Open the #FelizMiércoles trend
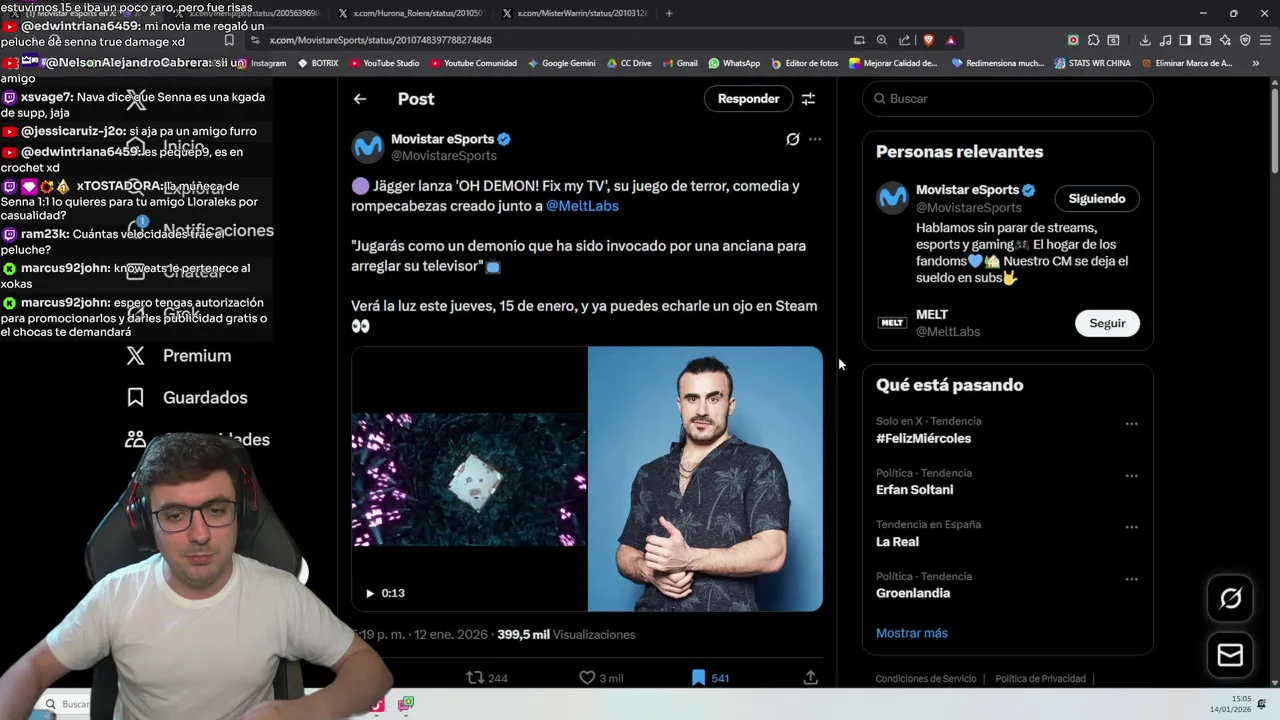This screenshot has width=1280, height=720. 923,438
